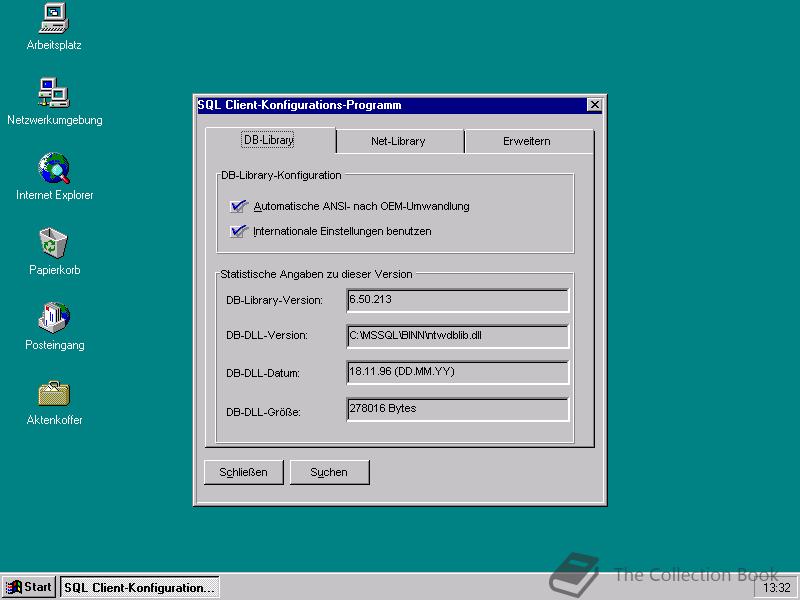Switch to the Net-Library tab

pyautogui.click(x=399, y=141)
